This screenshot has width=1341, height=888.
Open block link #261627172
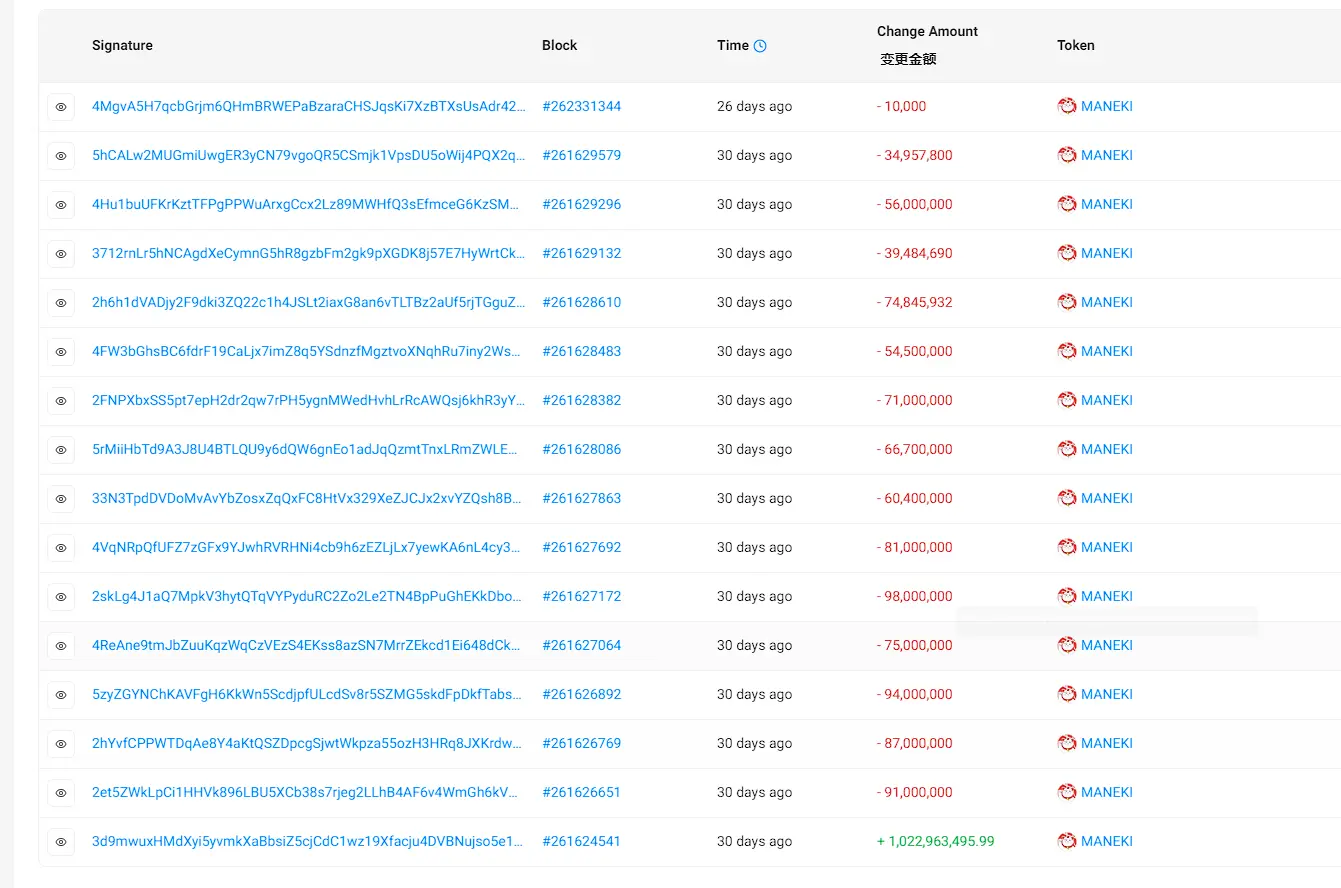(x=581, y=596)
